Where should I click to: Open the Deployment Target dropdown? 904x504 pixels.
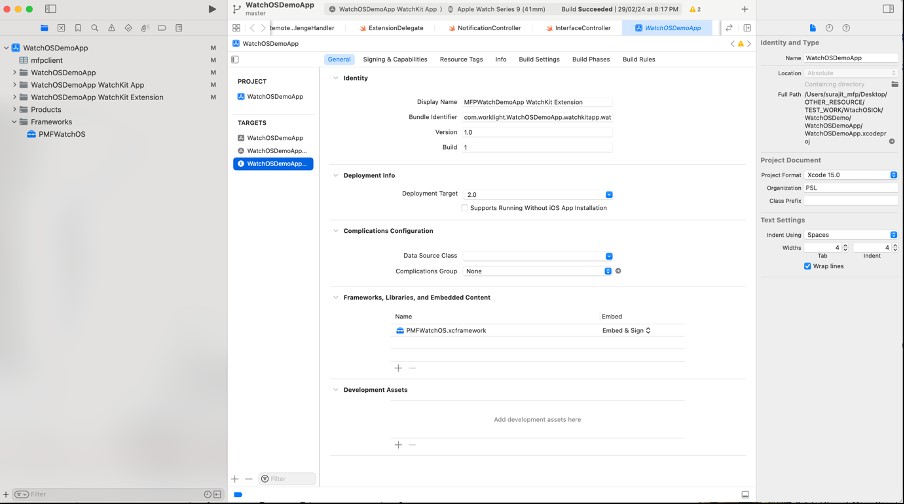(609, 194)
